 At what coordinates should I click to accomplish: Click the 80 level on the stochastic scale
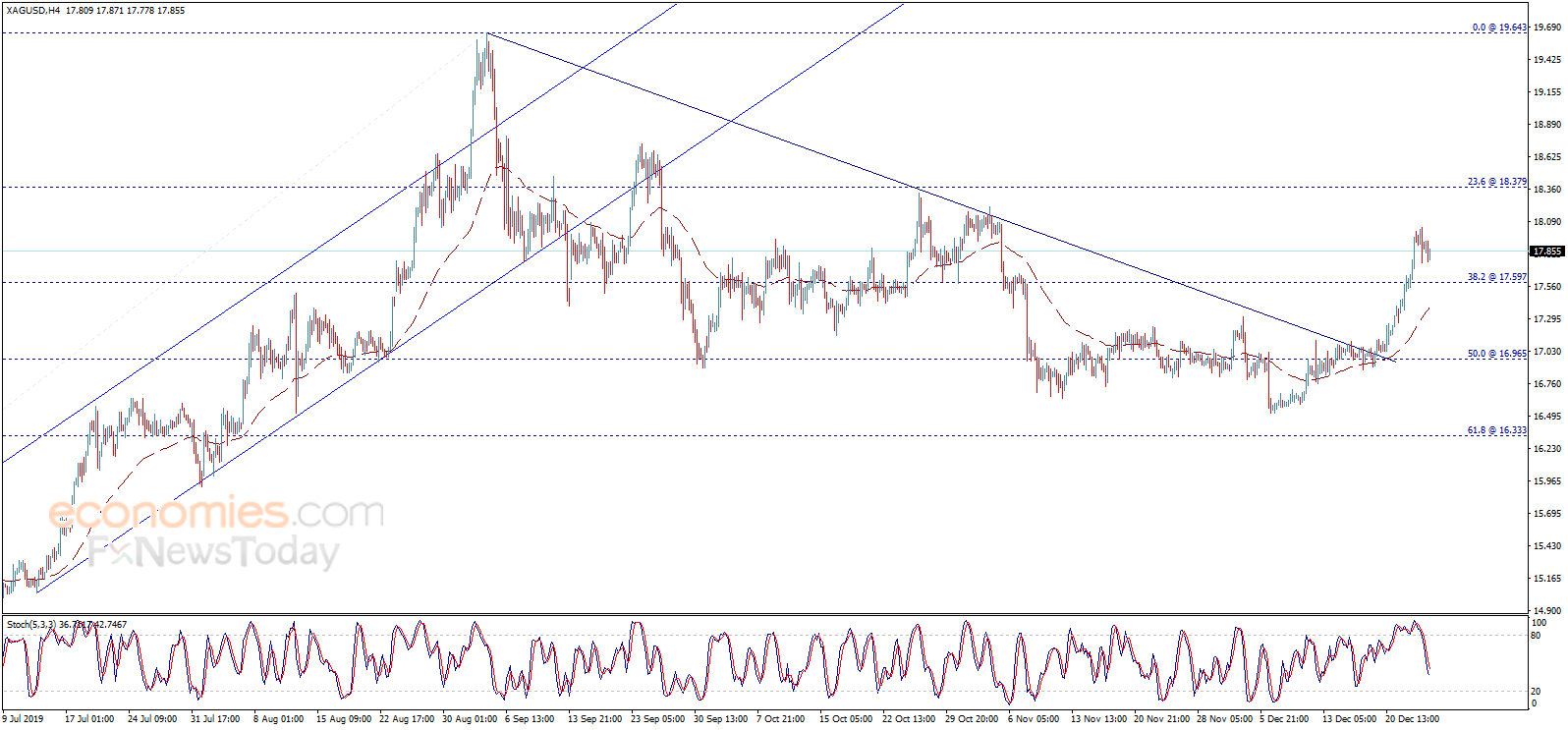click(x=1537, y=636)
